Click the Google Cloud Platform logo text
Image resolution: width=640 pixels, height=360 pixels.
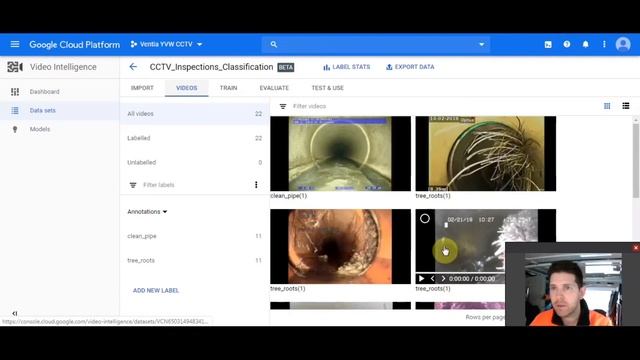(75, 44)
